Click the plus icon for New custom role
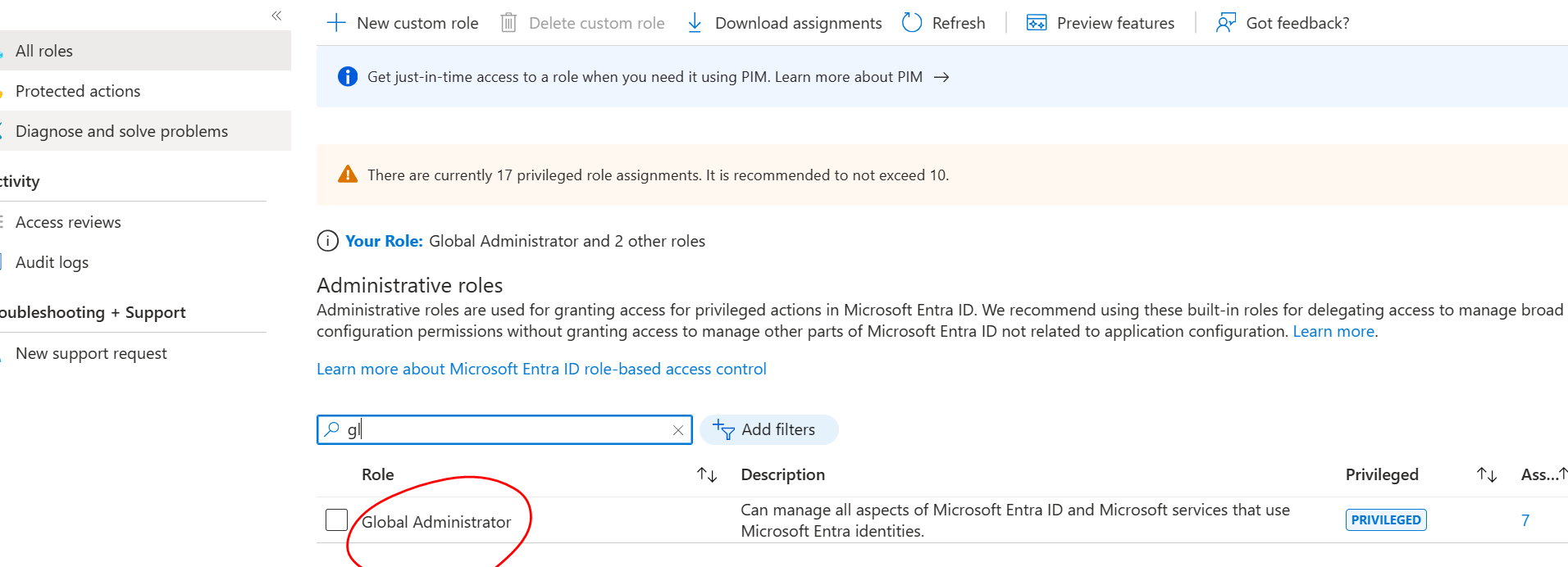Viewport: 1568px width, 567px height. point(336,23)
